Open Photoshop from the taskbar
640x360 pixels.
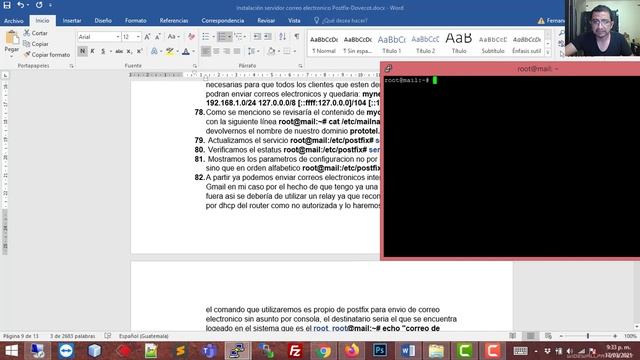(x=380, y=351)
